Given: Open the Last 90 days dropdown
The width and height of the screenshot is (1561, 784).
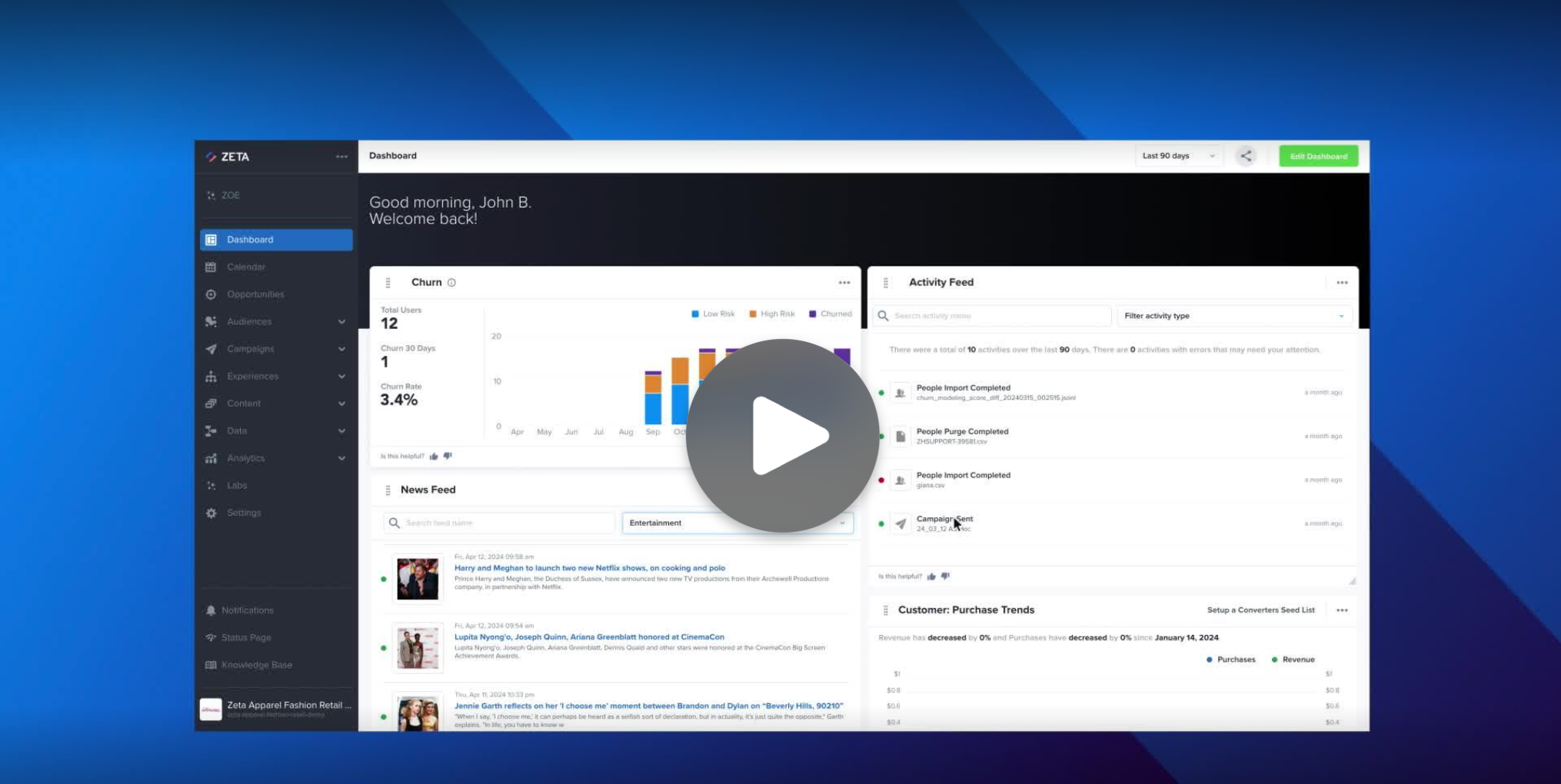Looking at the screenshot, I should pyautogui.click(x=1177, y=156).
